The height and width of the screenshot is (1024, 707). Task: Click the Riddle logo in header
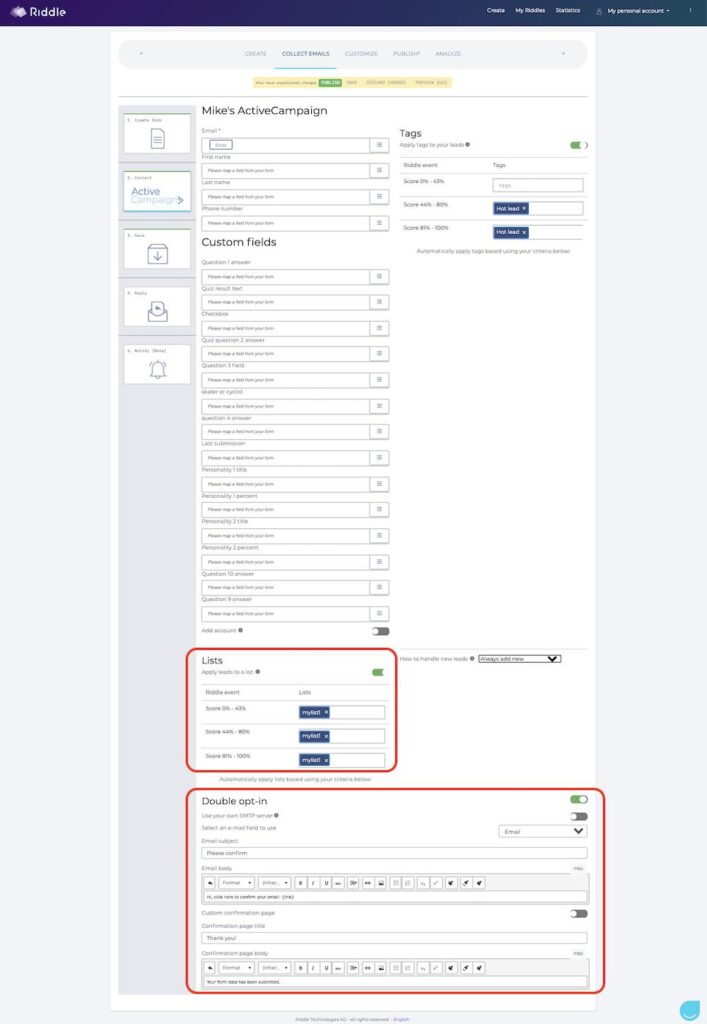coord(38,12)
